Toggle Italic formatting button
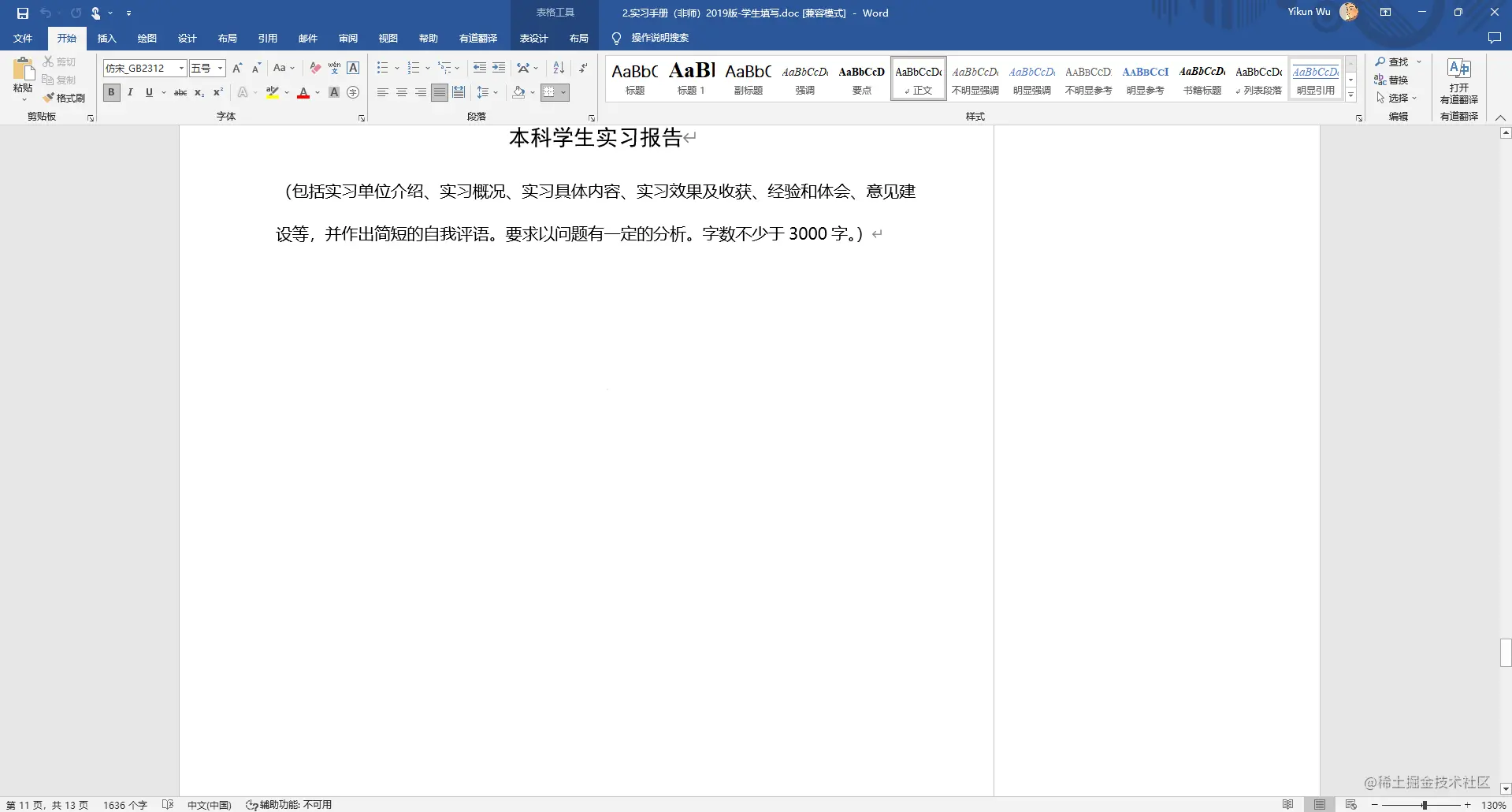This screenshot has width=1512, height=812. coord(130,92)
